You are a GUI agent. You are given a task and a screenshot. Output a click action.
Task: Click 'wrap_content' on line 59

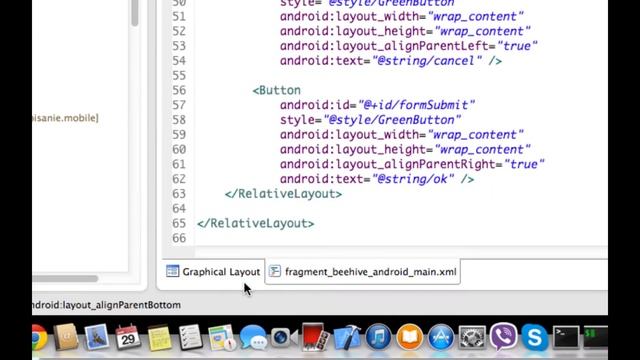click(475, 134)
